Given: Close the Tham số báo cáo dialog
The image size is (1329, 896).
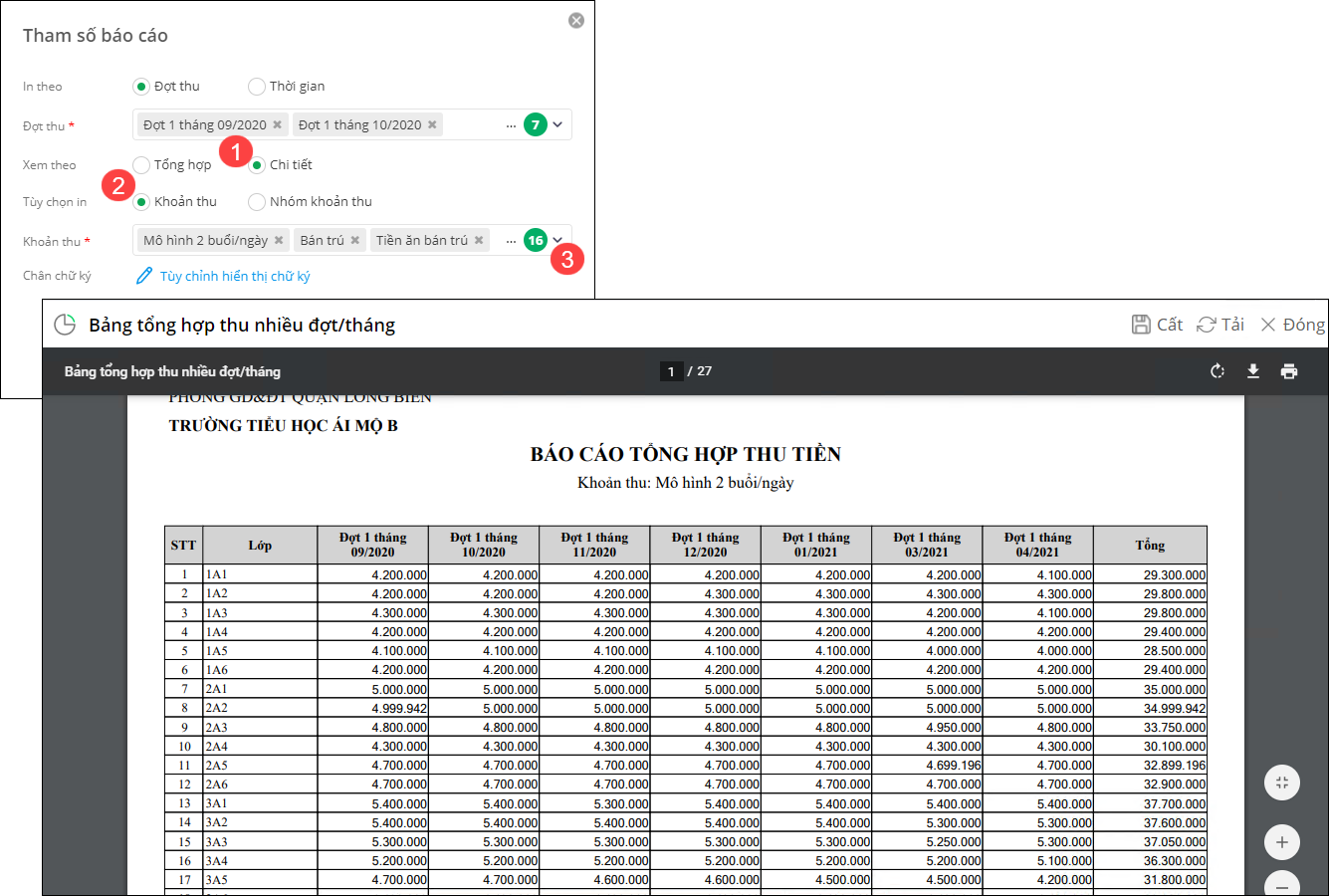Looking at the screenshot, I should coord(576,21).
